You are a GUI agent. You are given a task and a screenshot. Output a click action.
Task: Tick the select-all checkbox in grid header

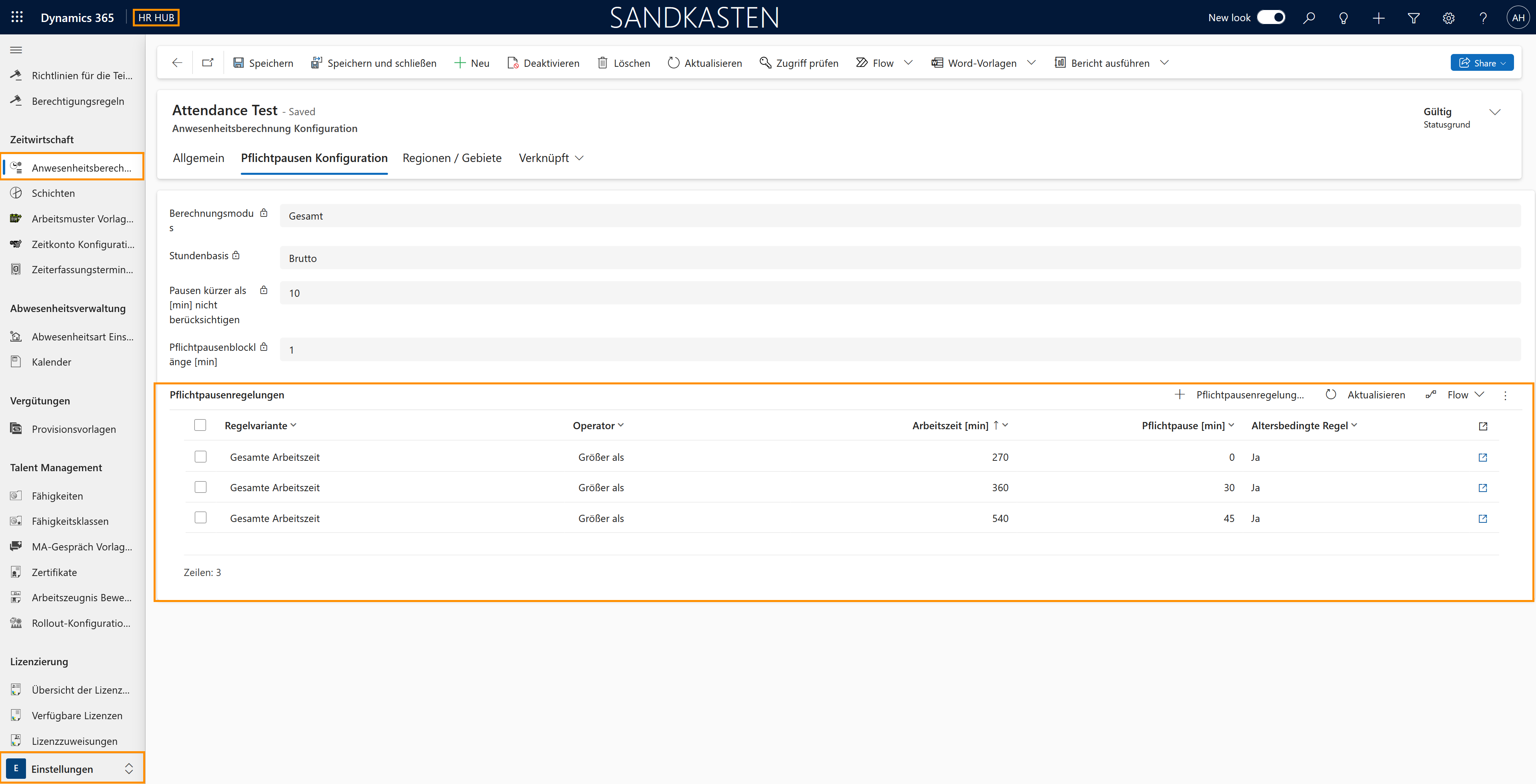tap(200, 425)
